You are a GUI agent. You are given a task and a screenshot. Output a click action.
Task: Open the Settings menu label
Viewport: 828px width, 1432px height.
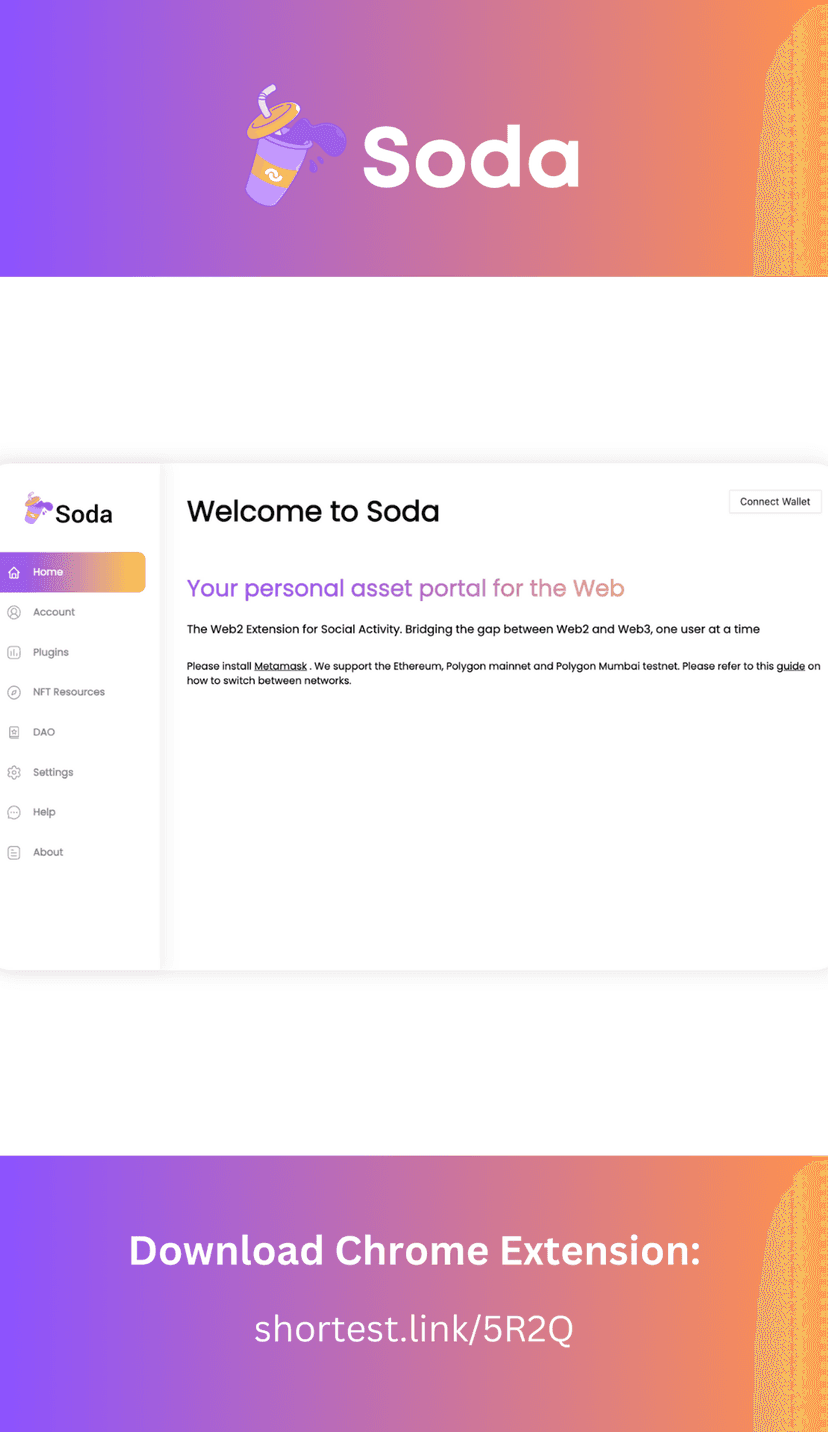point(53,772)
